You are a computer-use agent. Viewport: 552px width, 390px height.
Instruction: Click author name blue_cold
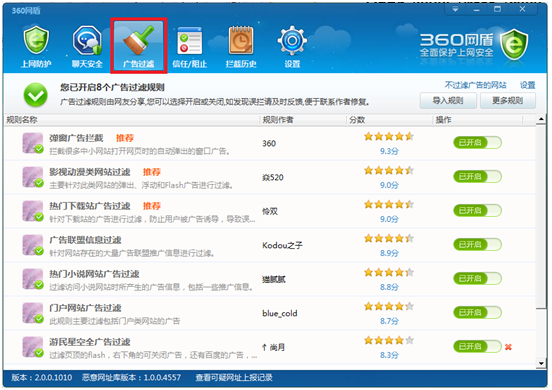click(280, 313)
